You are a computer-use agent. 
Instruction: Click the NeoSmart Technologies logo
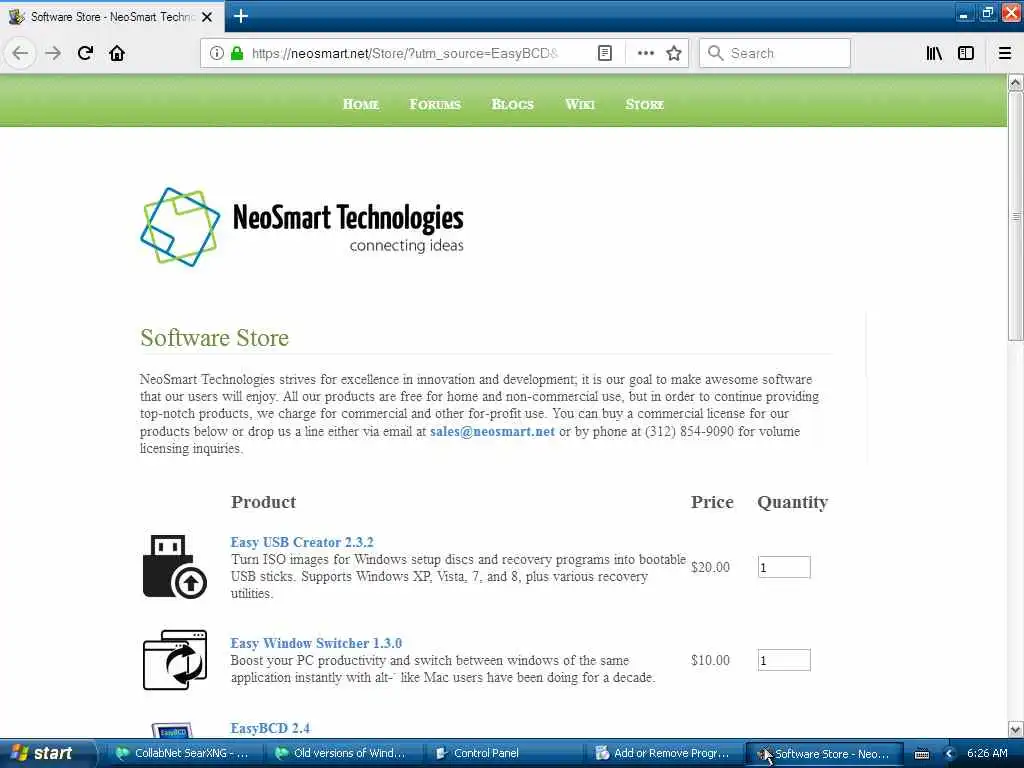(302, 227)
